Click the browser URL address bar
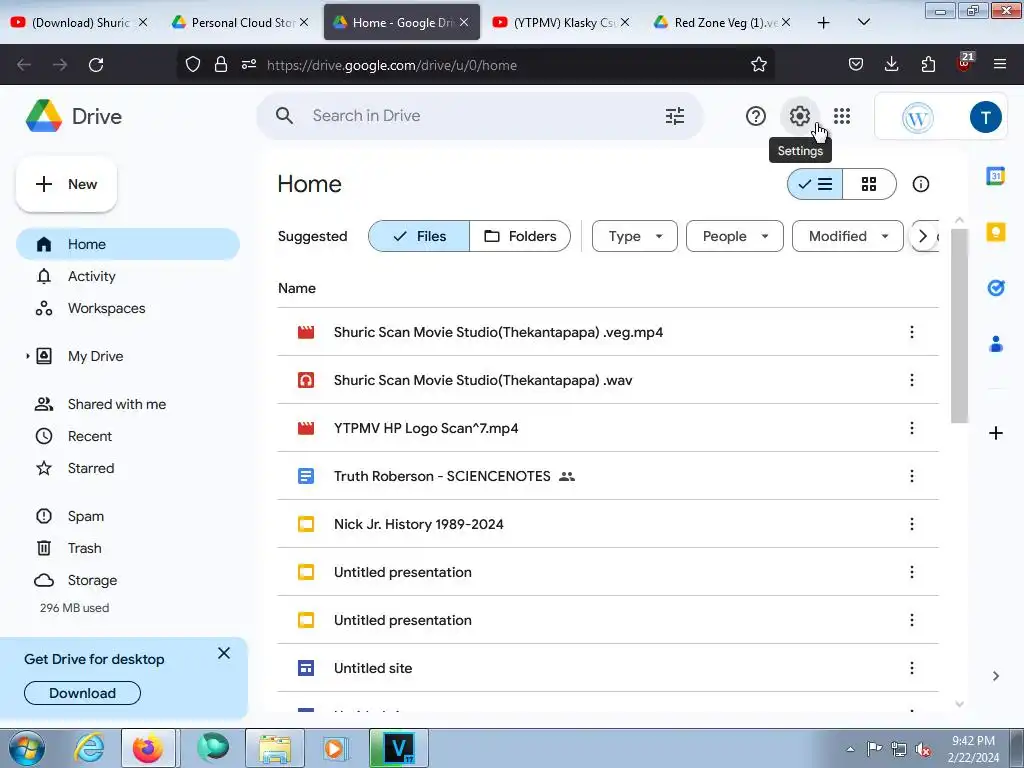This screenshot has height=768, width=1024. tap(475, 65)
